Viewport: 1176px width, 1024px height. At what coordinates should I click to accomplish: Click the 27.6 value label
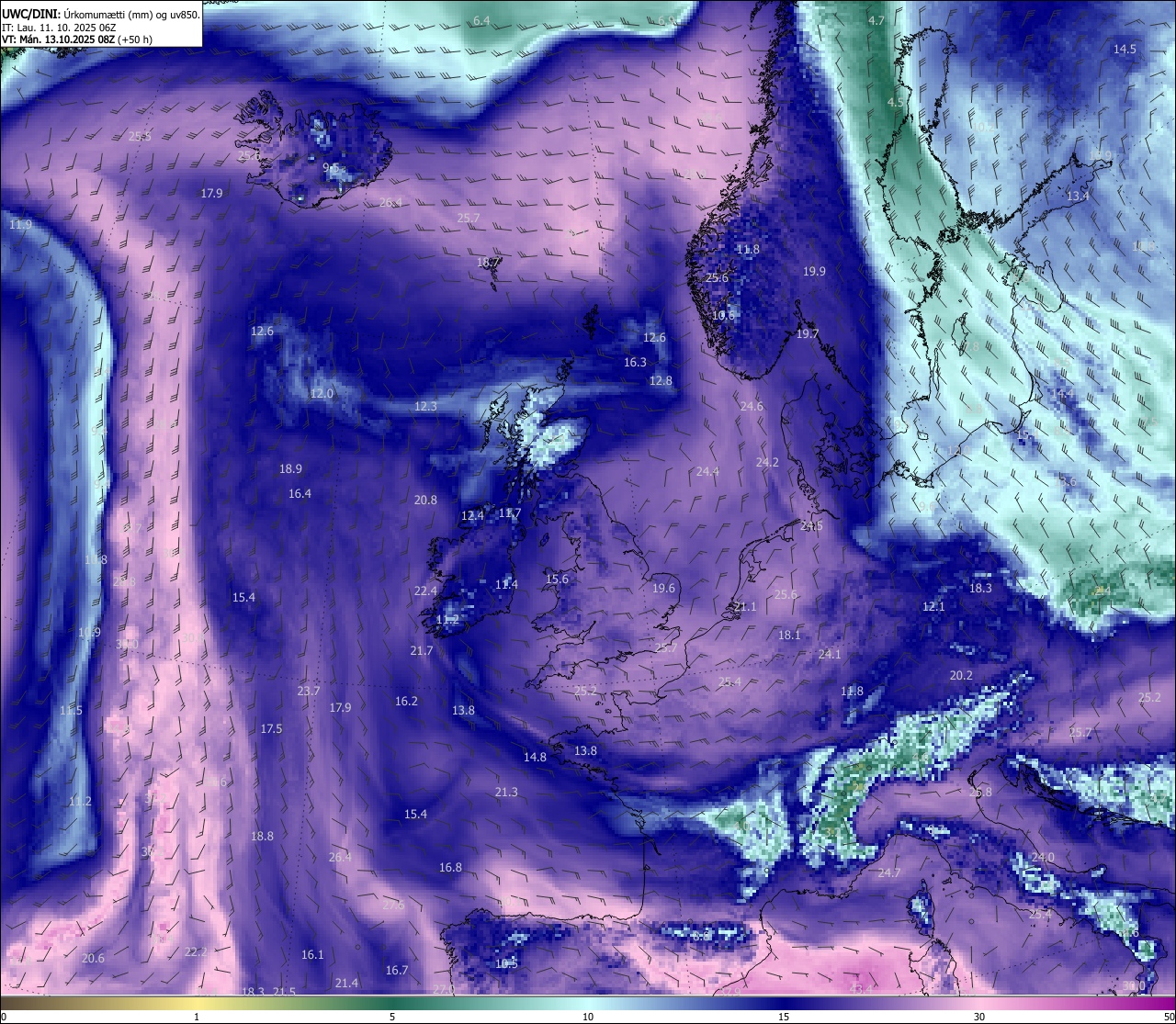(x=393, y=905)
